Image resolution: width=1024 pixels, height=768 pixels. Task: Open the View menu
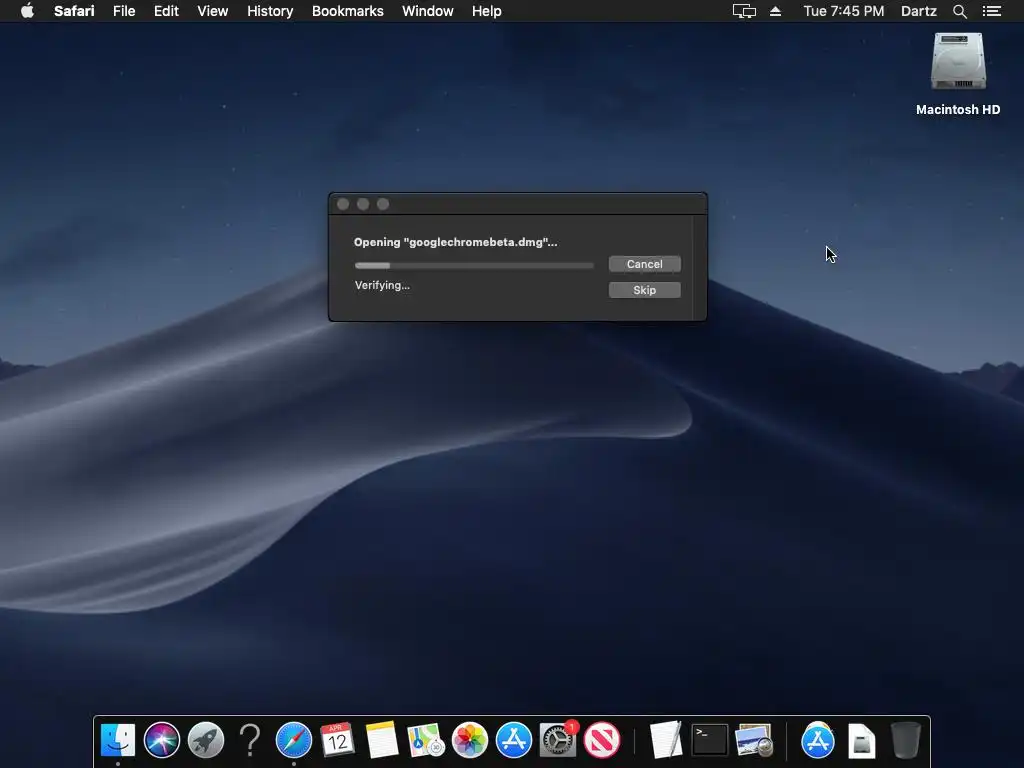click(212, 11)
